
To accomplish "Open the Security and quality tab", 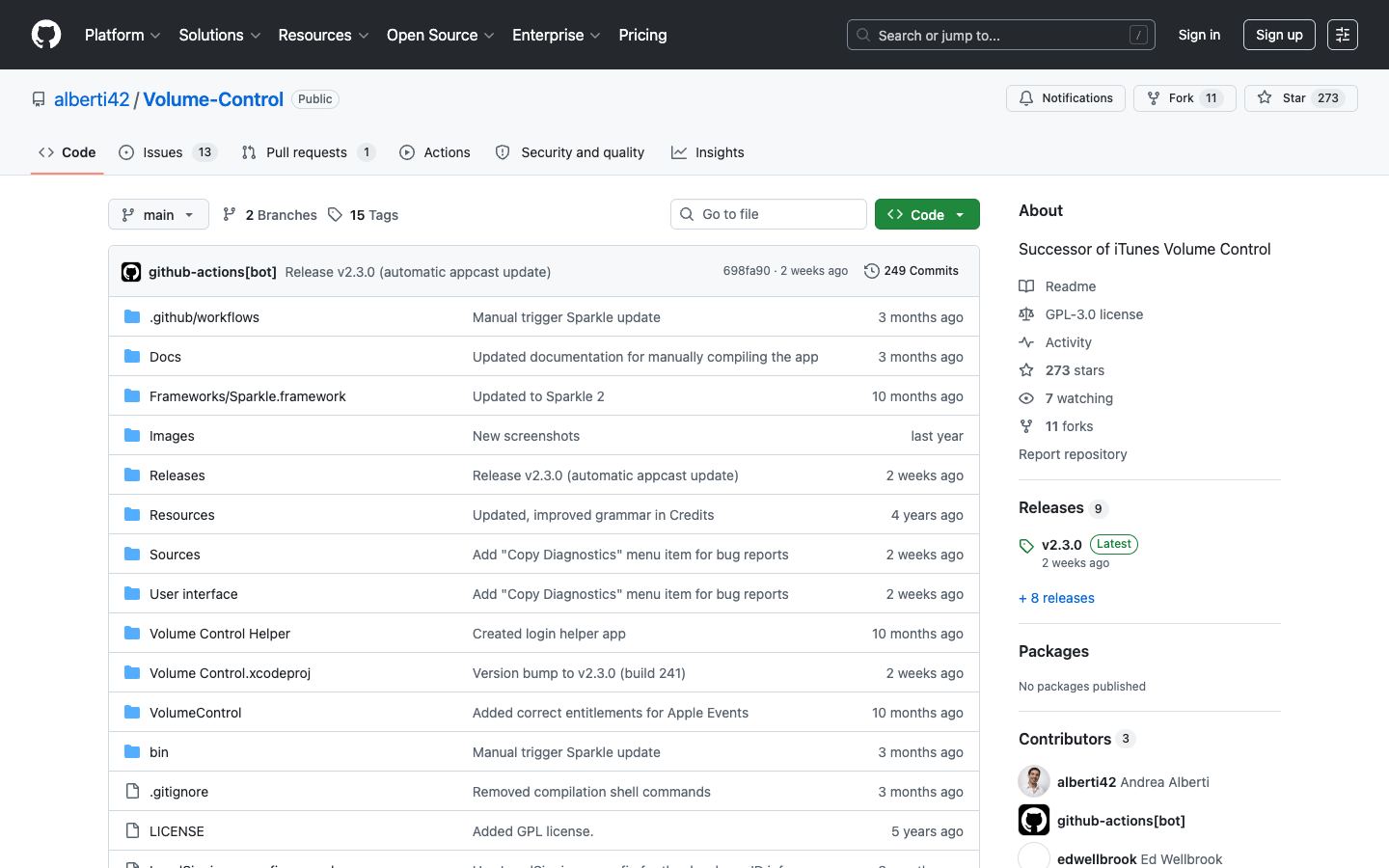I will tap(570, 152).
